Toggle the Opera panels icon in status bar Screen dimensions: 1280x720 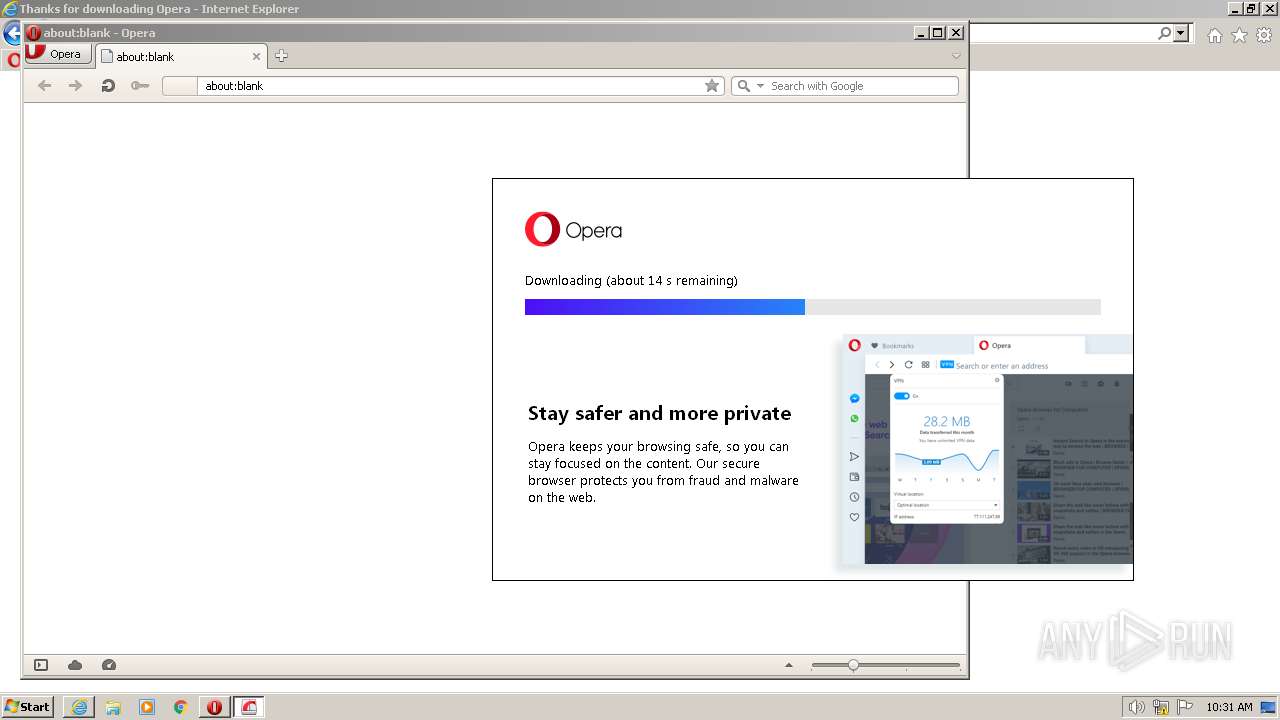(x=41, y=665)
